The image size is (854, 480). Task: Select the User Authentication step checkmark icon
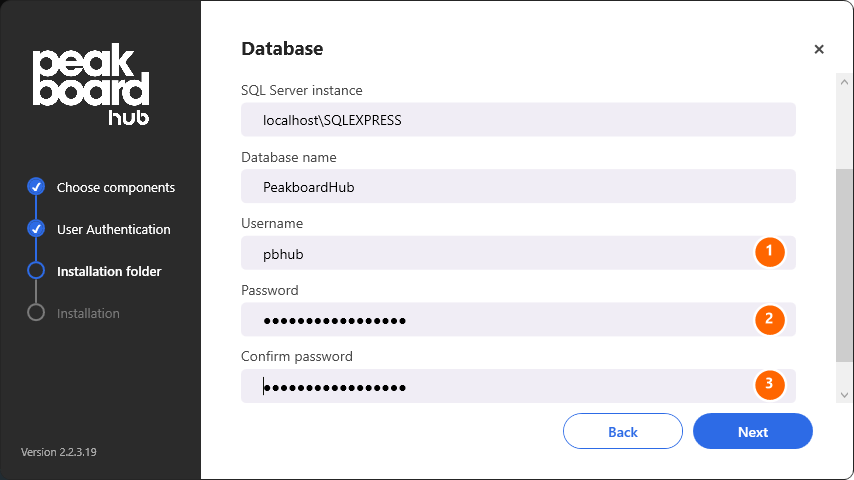(36, 229)
